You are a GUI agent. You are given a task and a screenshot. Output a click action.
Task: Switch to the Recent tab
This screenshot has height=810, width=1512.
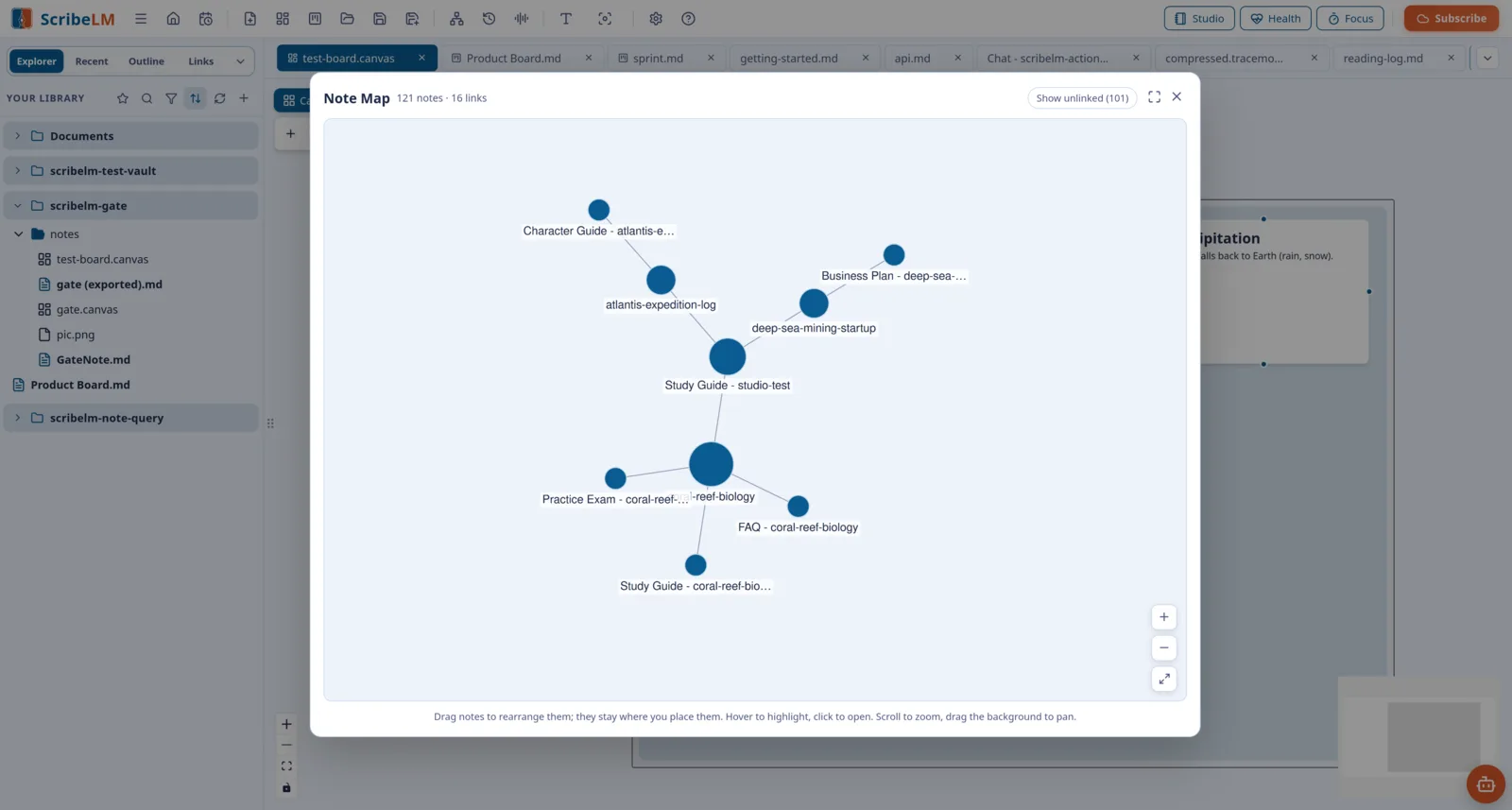coord(92,61)
